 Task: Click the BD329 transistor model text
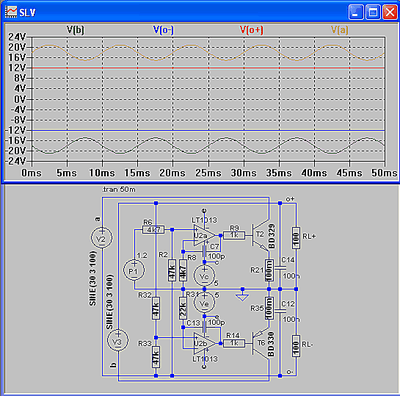coord(272,236)
